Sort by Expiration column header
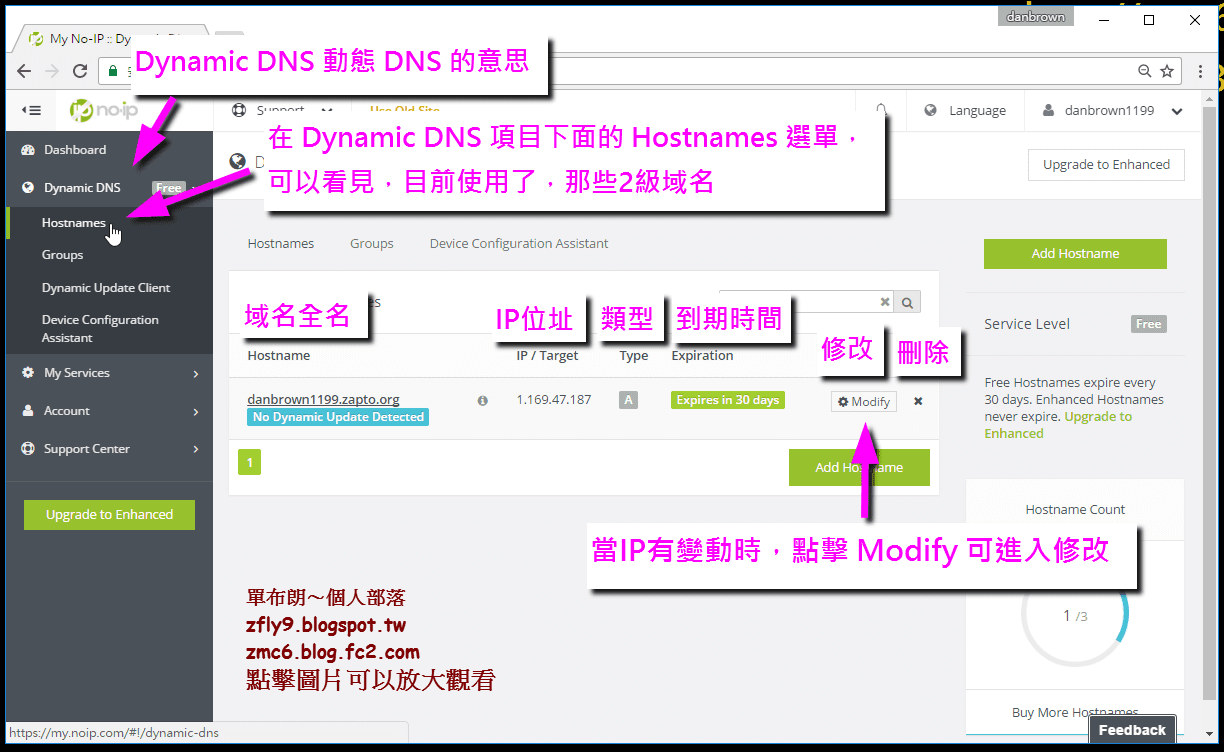Screen dimensions: 1224x752 tap(702, 355)
